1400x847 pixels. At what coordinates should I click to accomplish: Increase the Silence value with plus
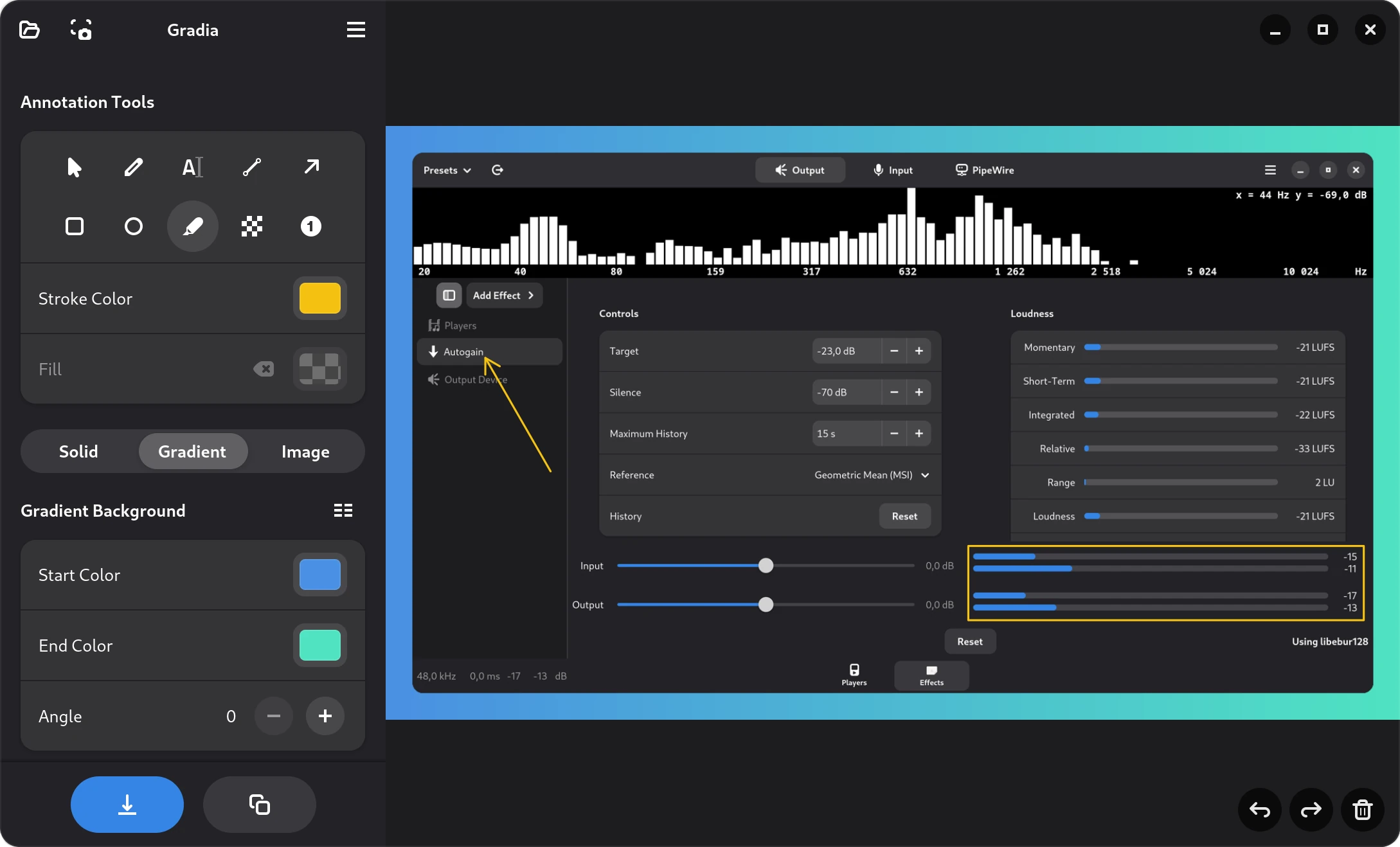[919, 392]
